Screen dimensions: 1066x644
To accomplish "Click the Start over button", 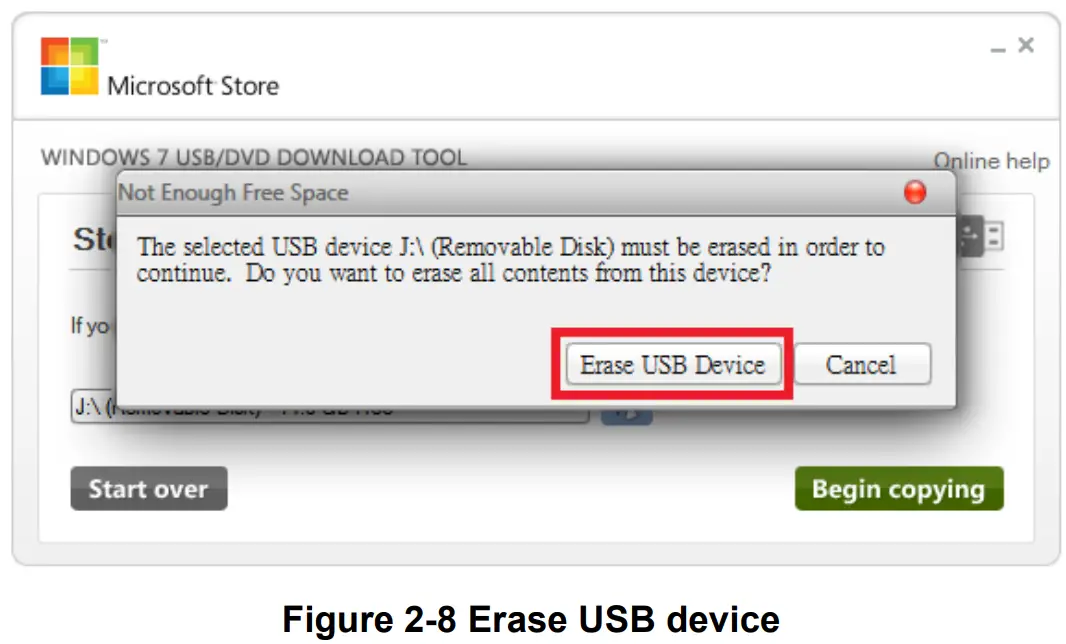I will point(149,488).
